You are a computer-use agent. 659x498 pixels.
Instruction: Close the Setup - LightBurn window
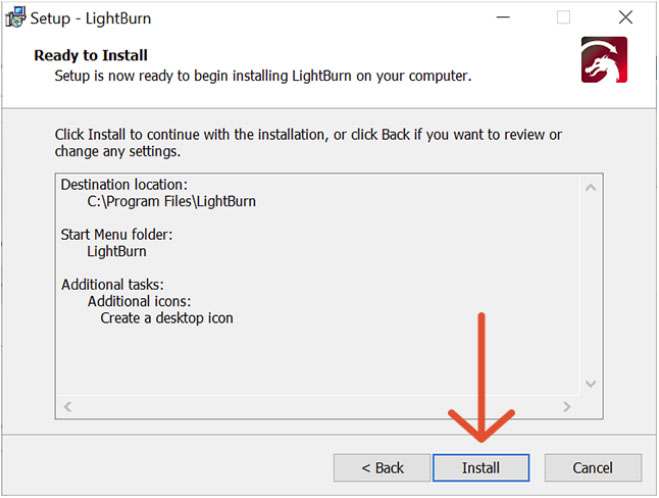click(x=625, y=18)
